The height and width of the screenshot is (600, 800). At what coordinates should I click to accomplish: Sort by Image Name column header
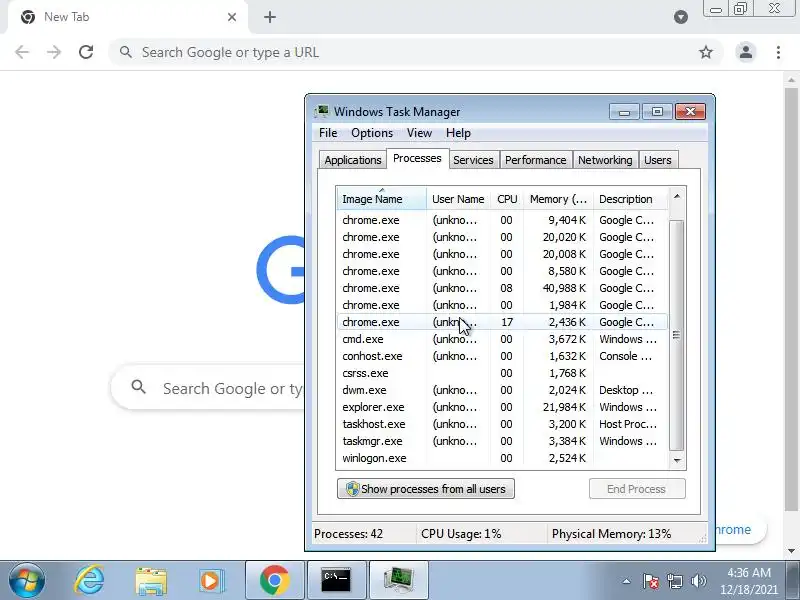click(381, 198)
